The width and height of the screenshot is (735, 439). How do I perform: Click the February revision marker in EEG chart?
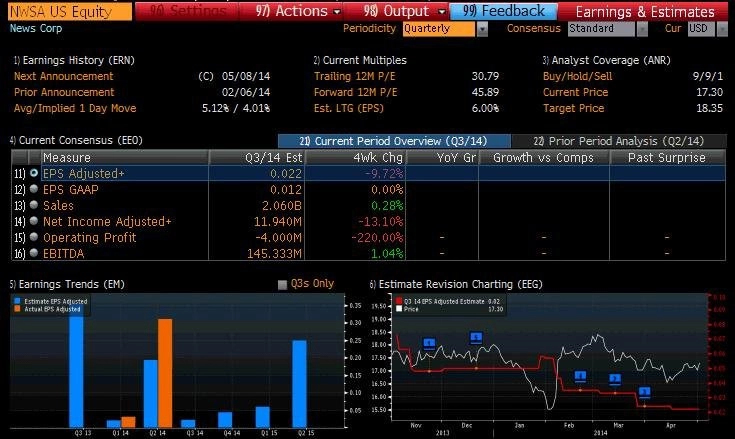click(580, 376)
